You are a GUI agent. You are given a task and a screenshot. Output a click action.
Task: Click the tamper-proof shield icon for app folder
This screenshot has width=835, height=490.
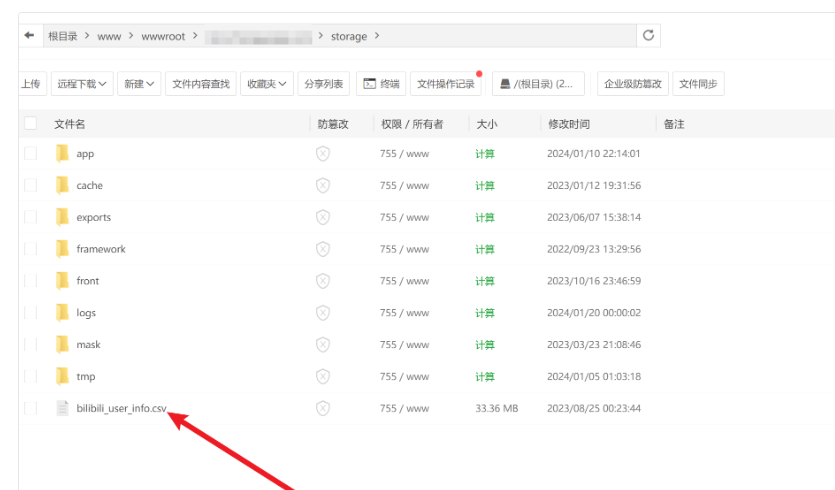pos(323,154)
